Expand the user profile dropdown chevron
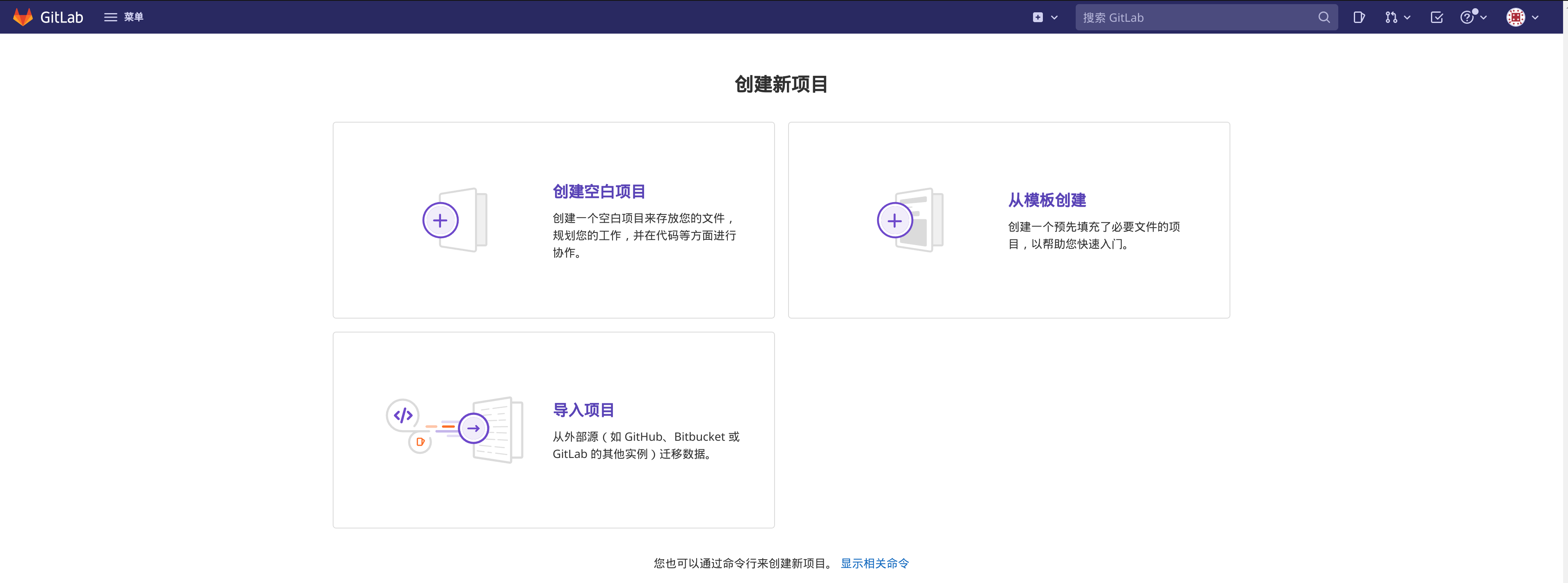 click(1535, 18)
